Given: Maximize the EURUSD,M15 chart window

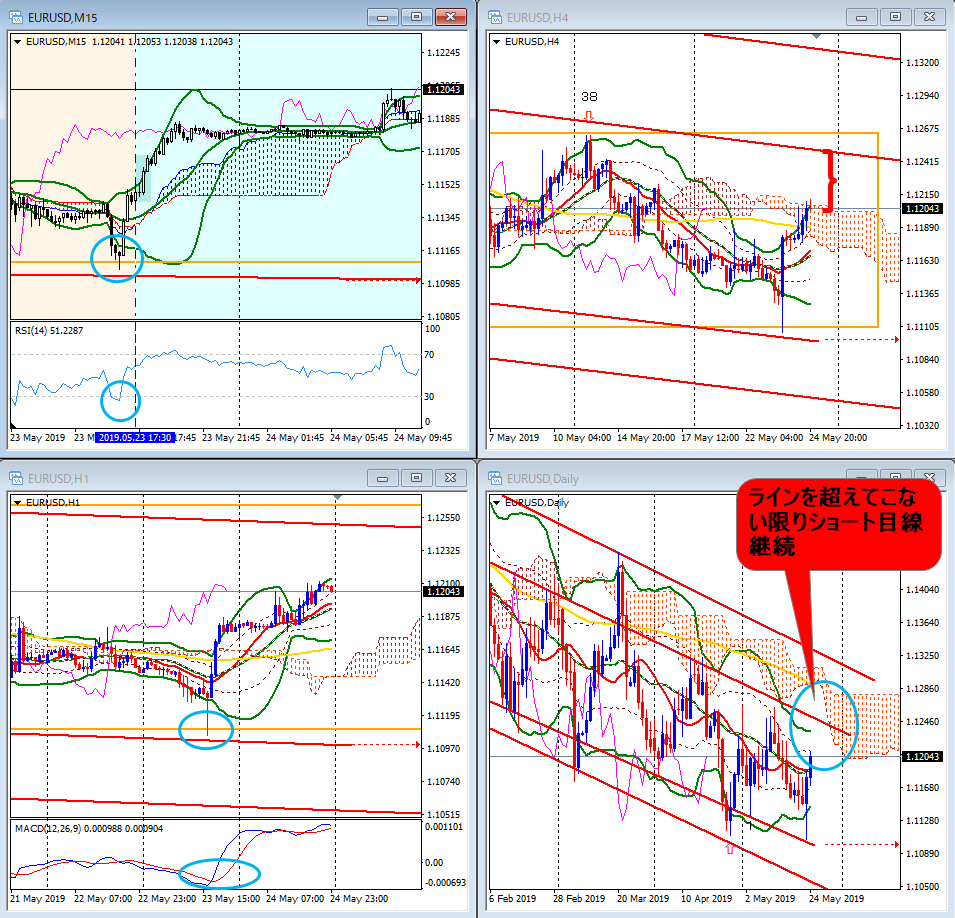Looking at the screenshot, I should pos(417,17).
